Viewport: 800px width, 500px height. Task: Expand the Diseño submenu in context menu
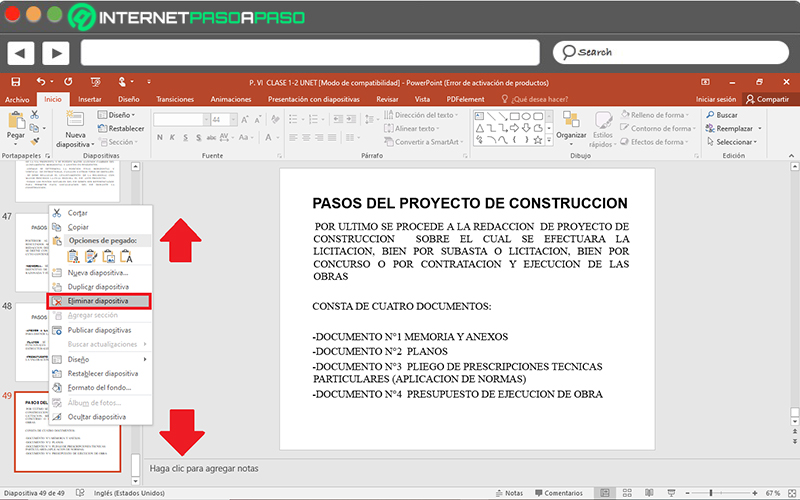coord(100,359)
